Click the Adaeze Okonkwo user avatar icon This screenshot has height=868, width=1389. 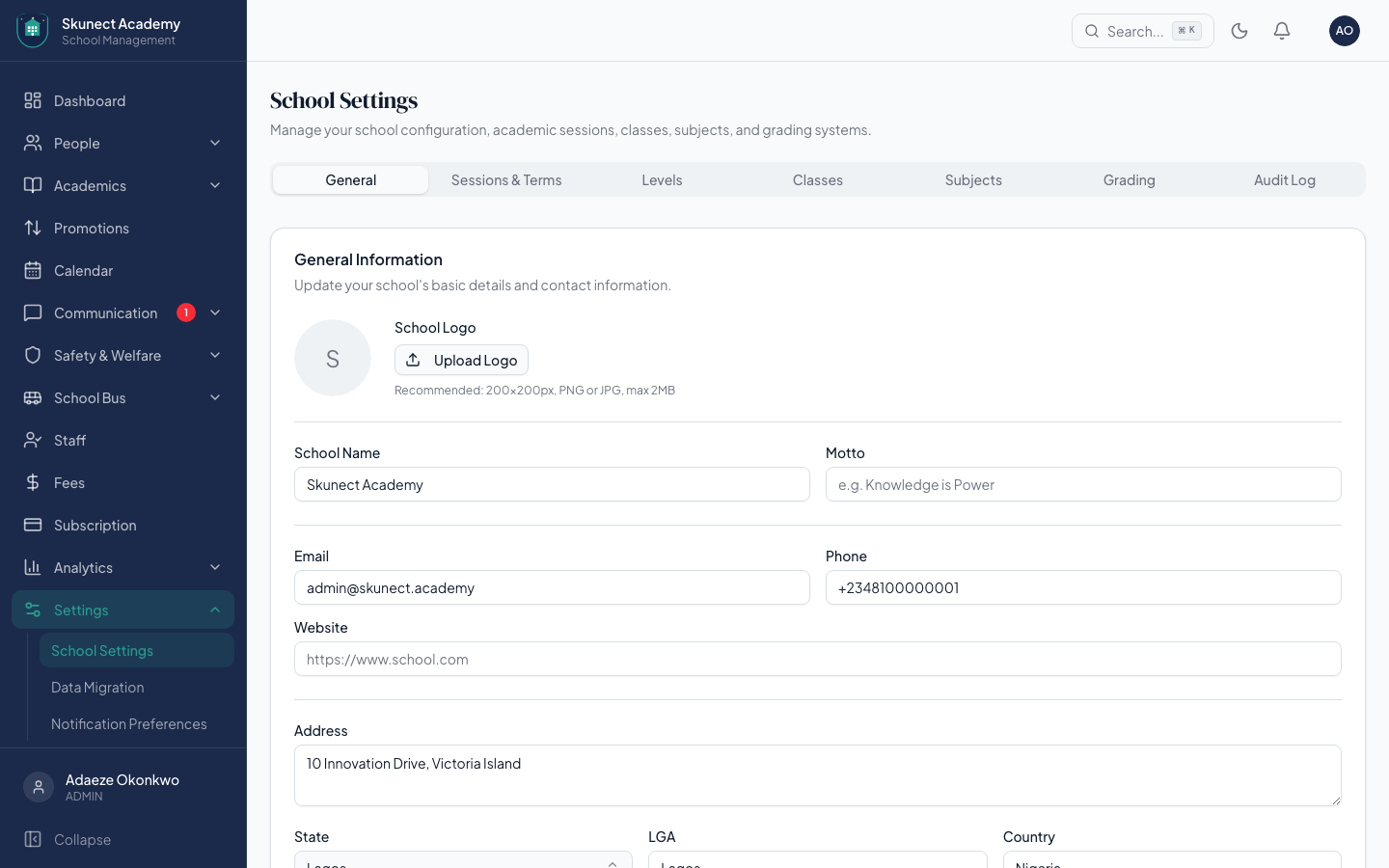[39, 787]
